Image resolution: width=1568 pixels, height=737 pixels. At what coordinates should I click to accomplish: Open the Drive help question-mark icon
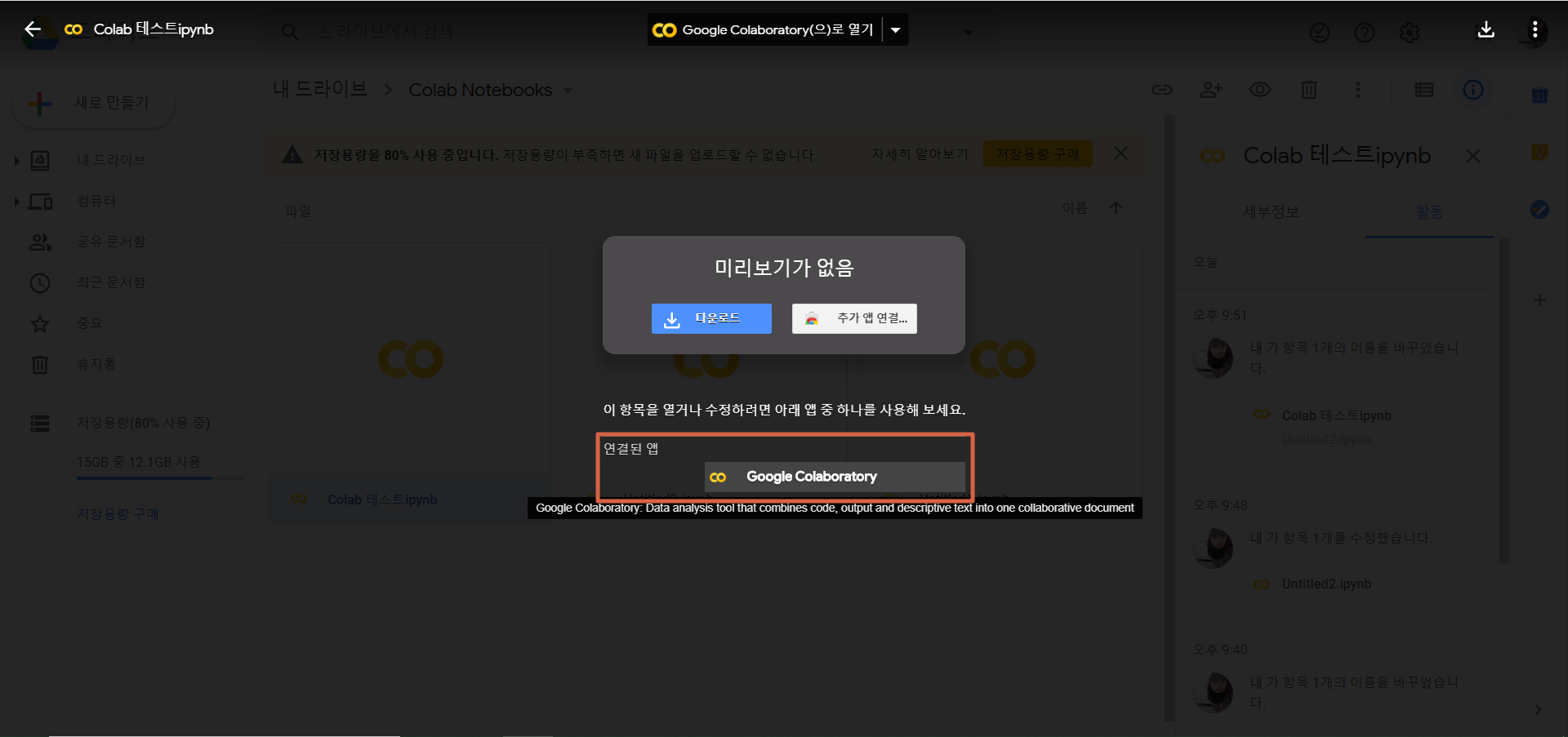coord(1365,33)
